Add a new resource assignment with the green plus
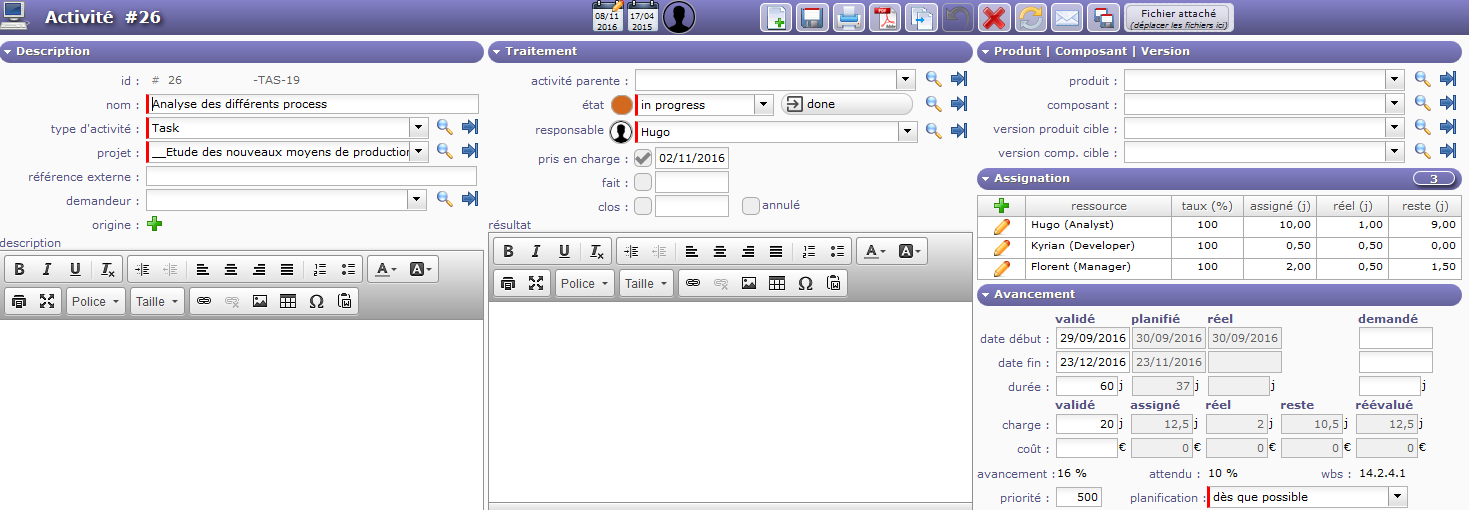 (1001, 206)
